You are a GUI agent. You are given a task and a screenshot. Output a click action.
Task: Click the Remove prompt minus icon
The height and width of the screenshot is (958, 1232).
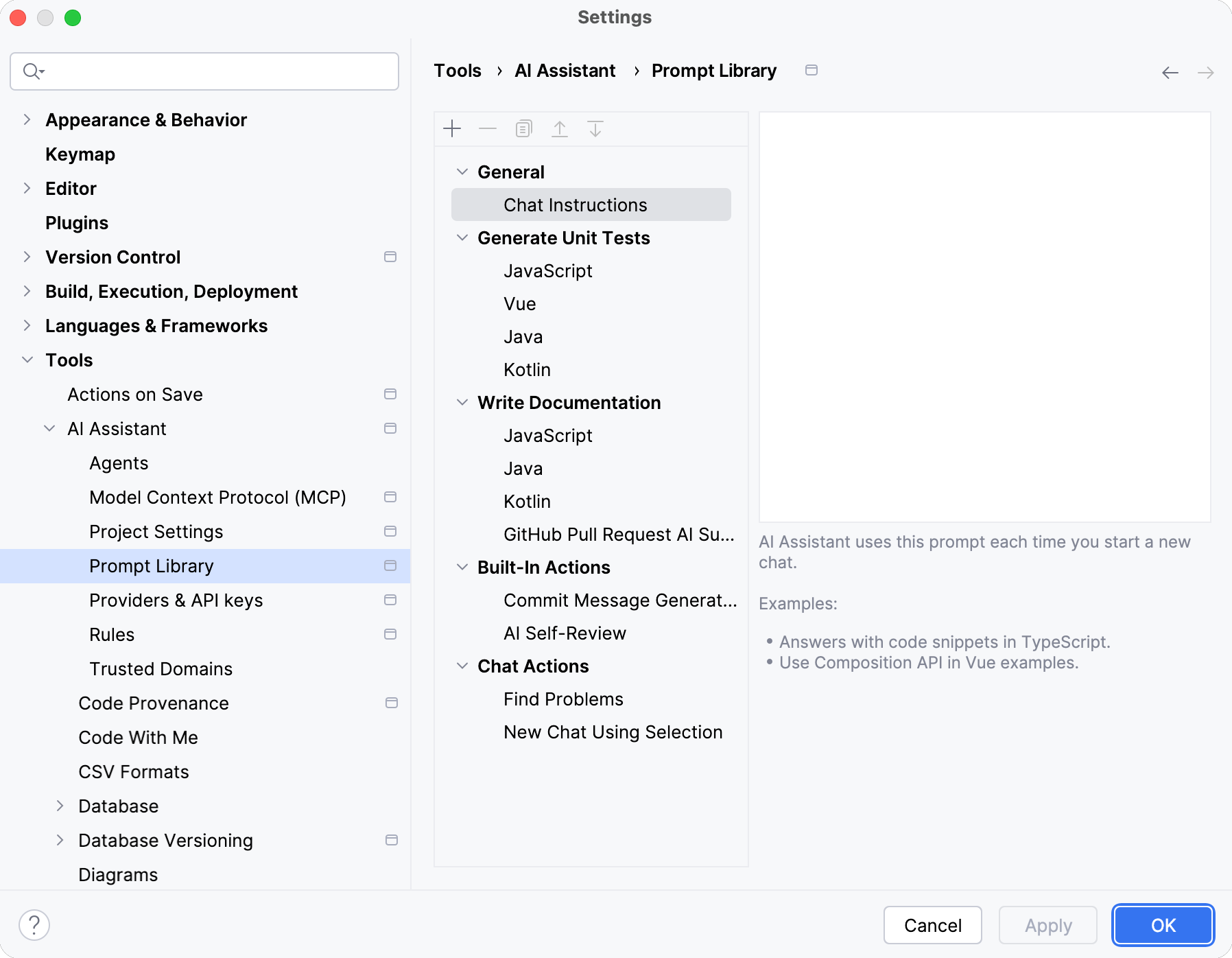point(488,129)
